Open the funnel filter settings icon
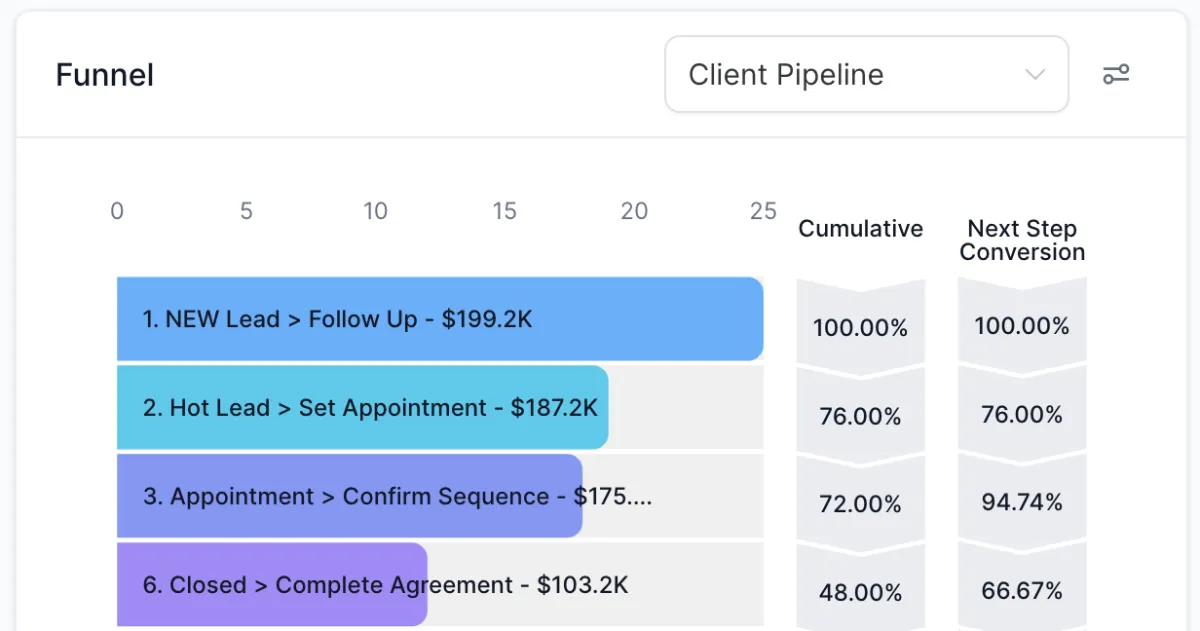This screenshot has height=631, width=1200. point(1116,75)
